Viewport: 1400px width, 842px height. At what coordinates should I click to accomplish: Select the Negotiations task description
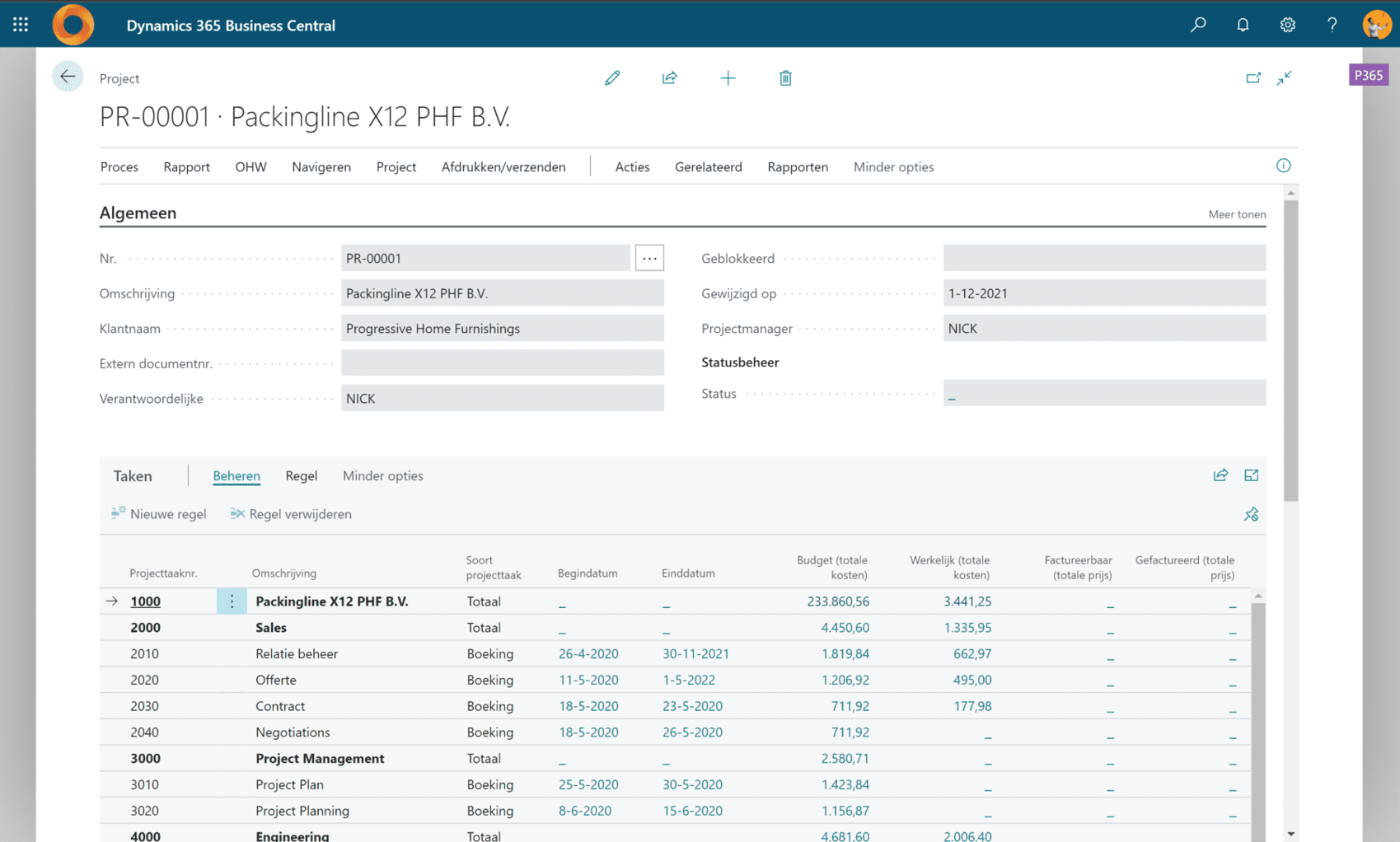point(293,732)
